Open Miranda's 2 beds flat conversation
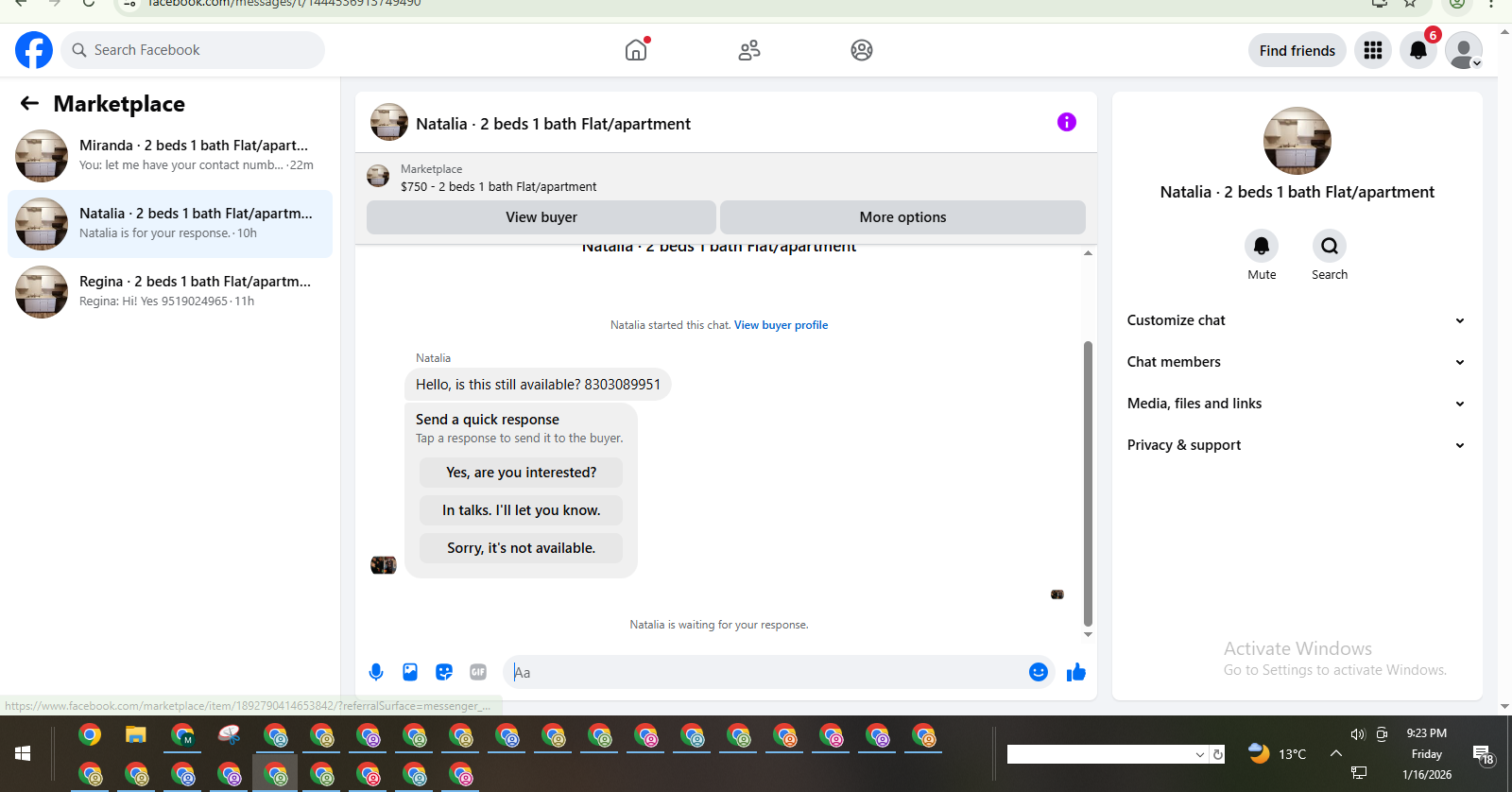 click(x=170, y=156)
